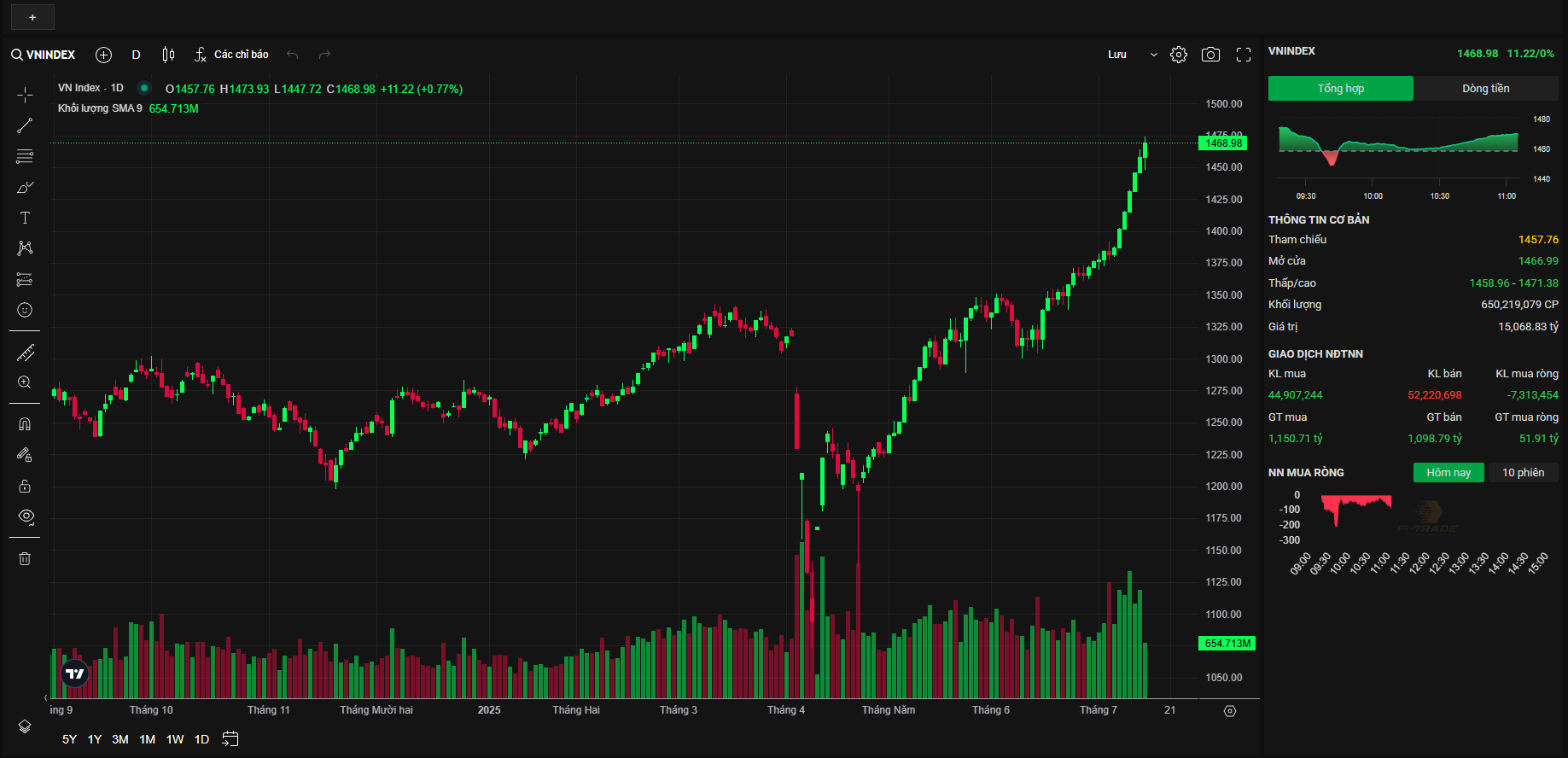
Task: Select the Hôm nay view
Action: tap(1449, 472)
